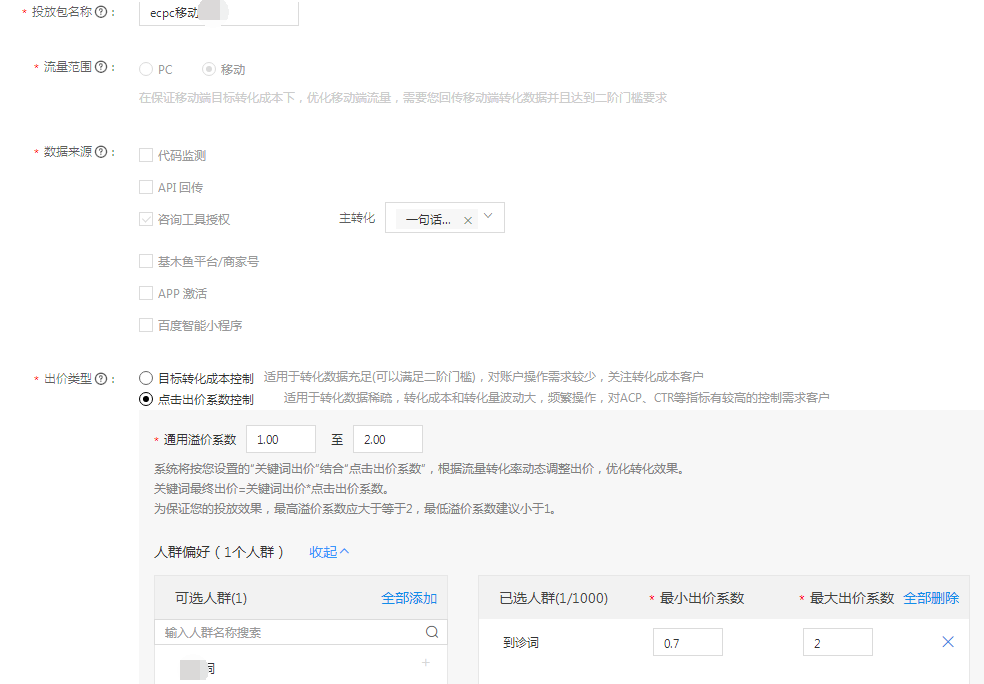This screenshot has width=984, height=684.
Task: Open the help tooltip next to 流量范围
Action: tap(101, 67)
